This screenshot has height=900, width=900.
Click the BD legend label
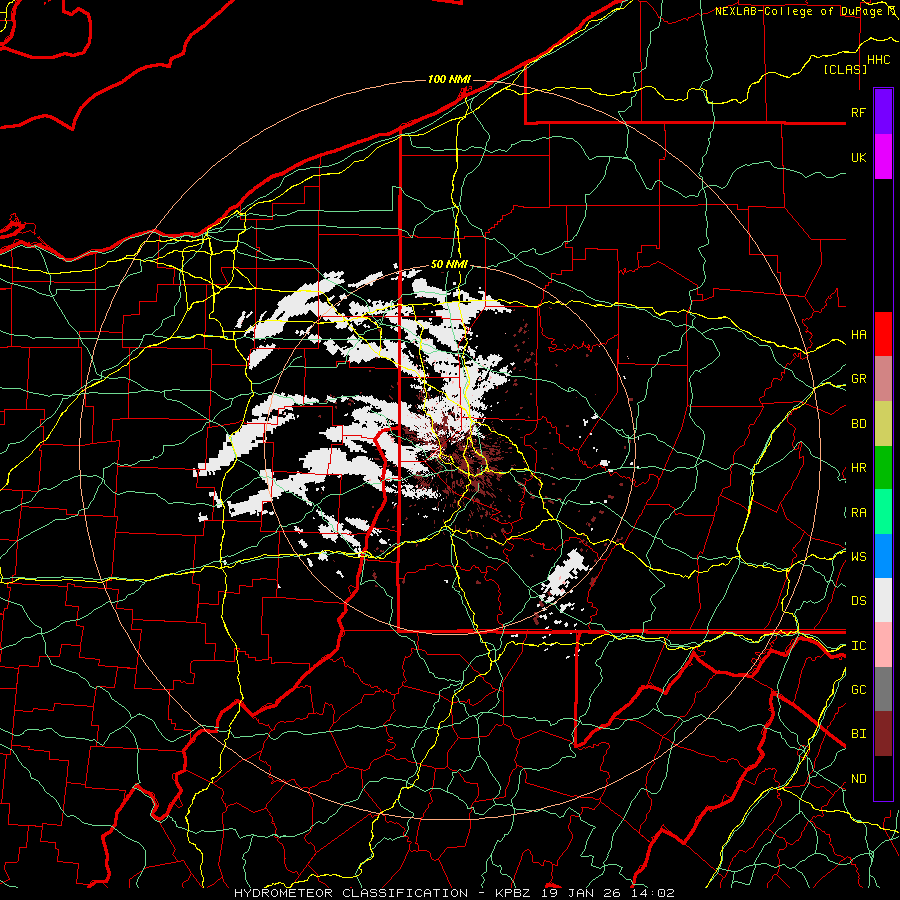point(858,424)
